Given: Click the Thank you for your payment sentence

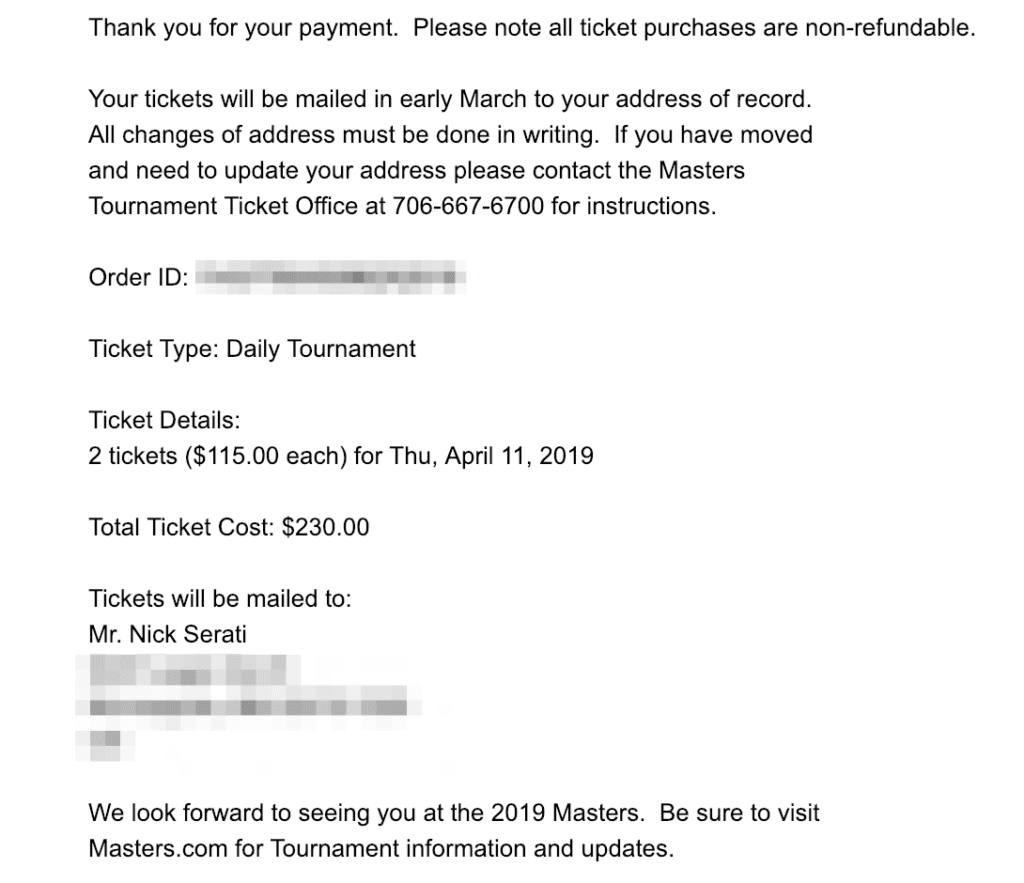Looking at the screenshot, I should tap(243, 28).
